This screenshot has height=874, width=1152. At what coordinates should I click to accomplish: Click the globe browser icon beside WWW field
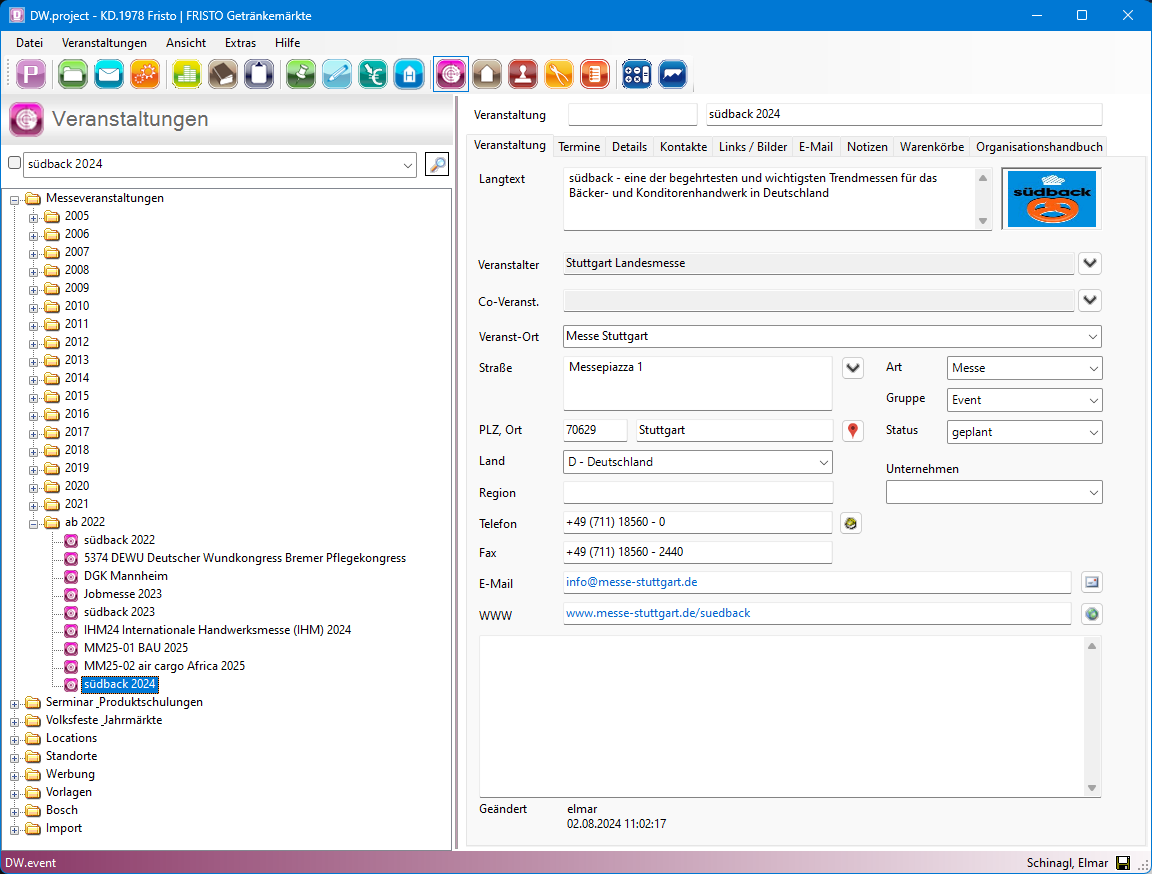pyautogui.click(x=1092, y=614)
